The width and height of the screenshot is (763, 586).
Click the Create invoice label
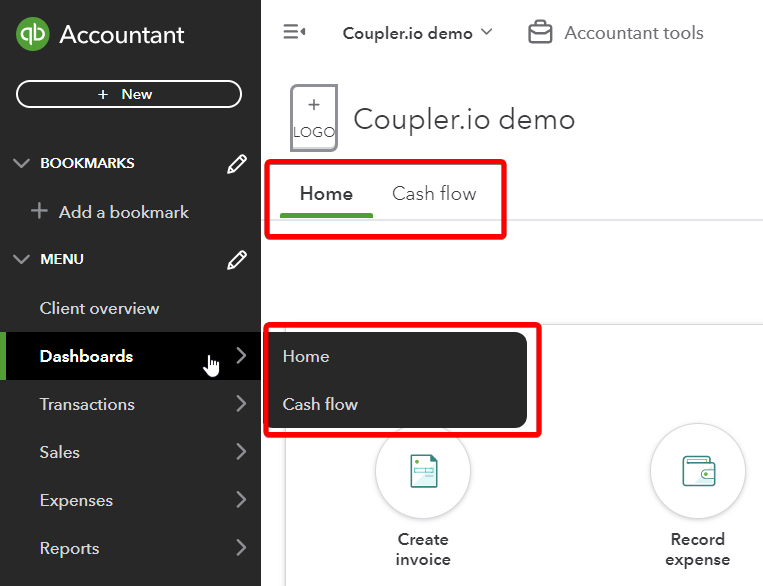[423, 549]
